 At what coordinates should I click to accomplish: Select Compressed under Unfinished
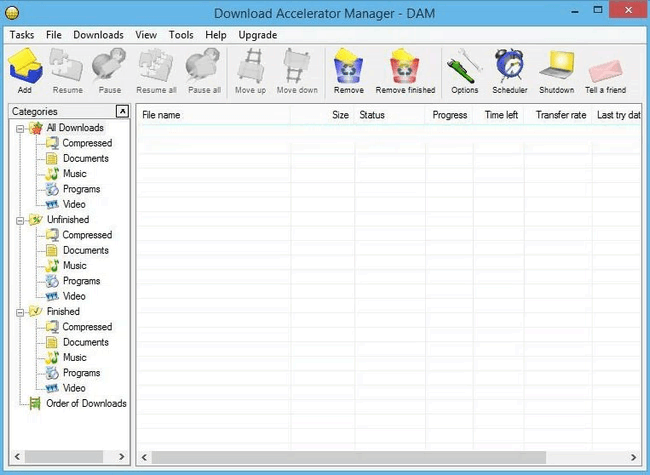click(x=79, y=235)
